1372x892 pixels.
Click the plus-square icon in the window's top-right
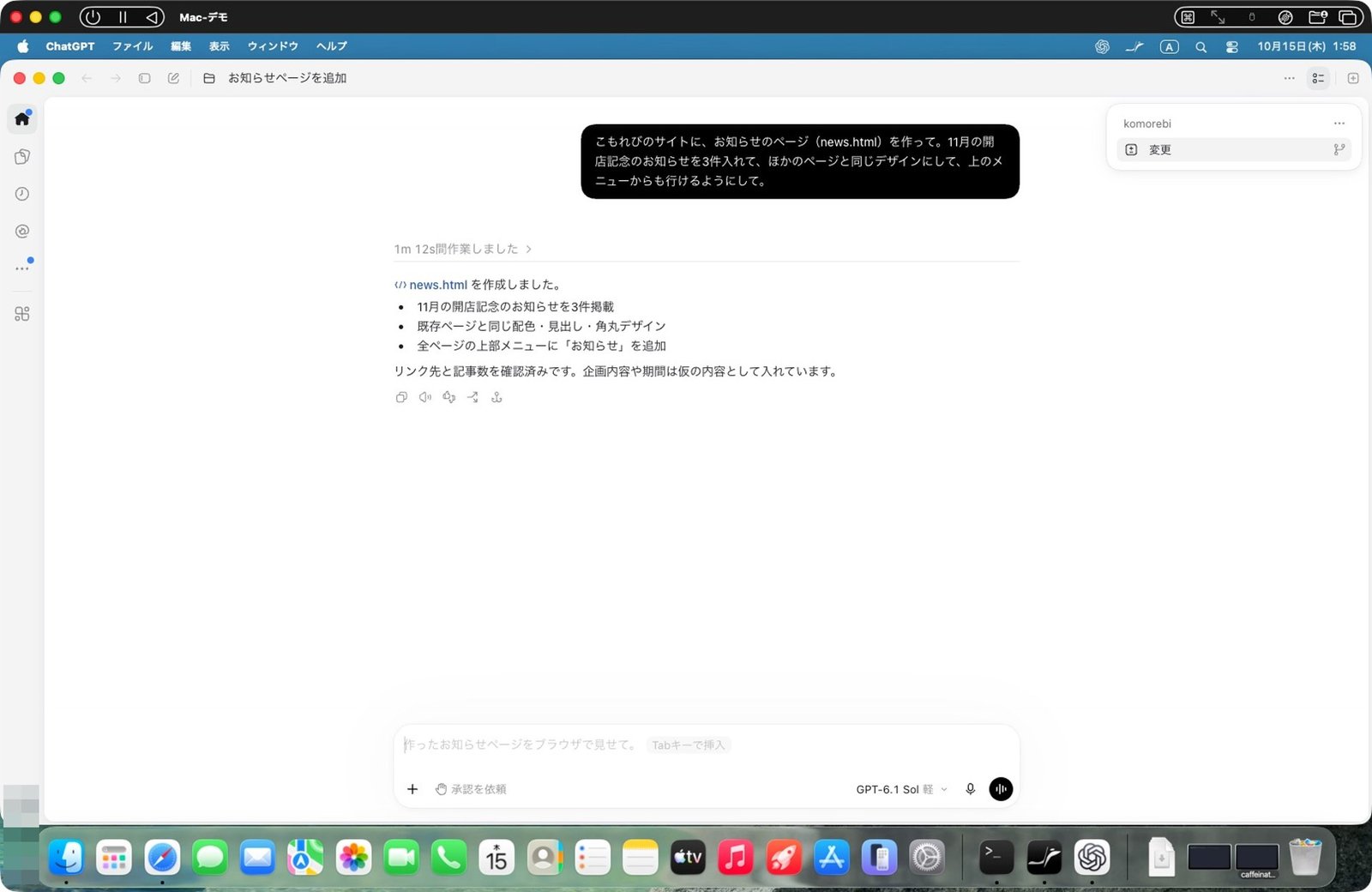1353,78
